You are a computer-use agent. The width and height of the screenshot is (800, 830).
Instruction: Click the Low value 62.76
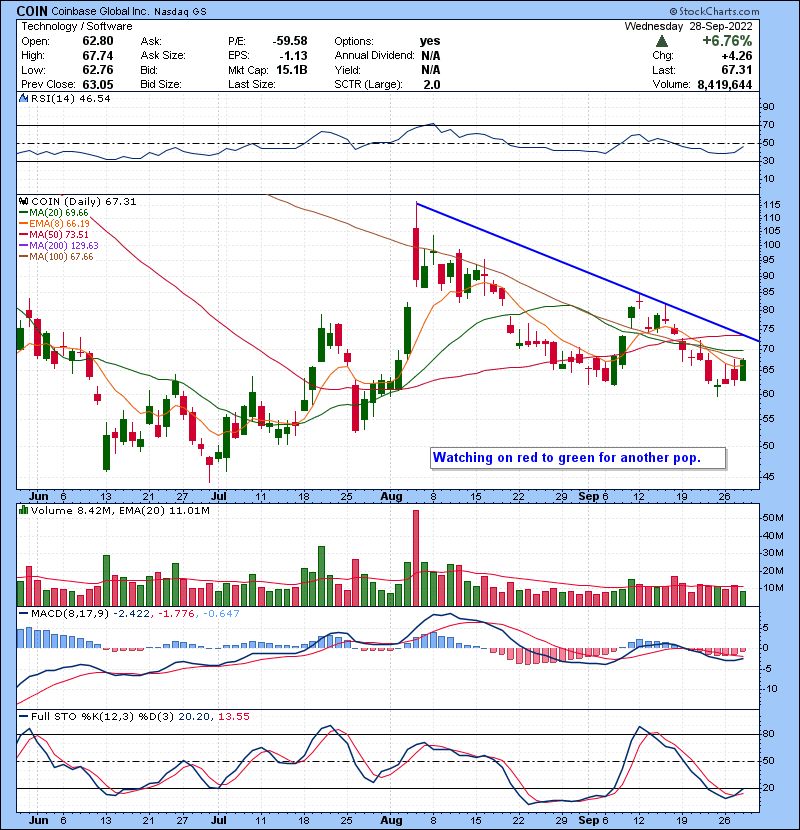pos(97,70)
